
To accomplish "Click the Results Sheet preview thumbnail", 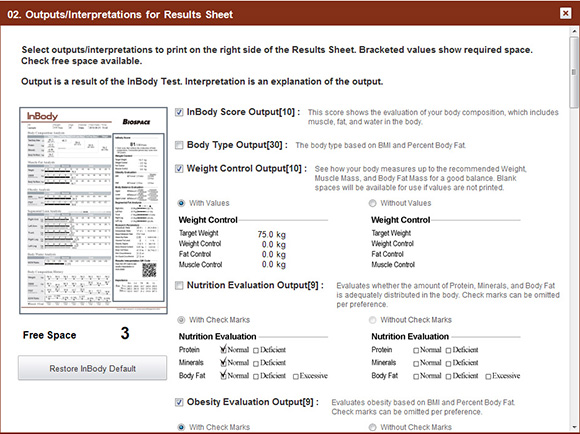I will (x=93, y=211).
